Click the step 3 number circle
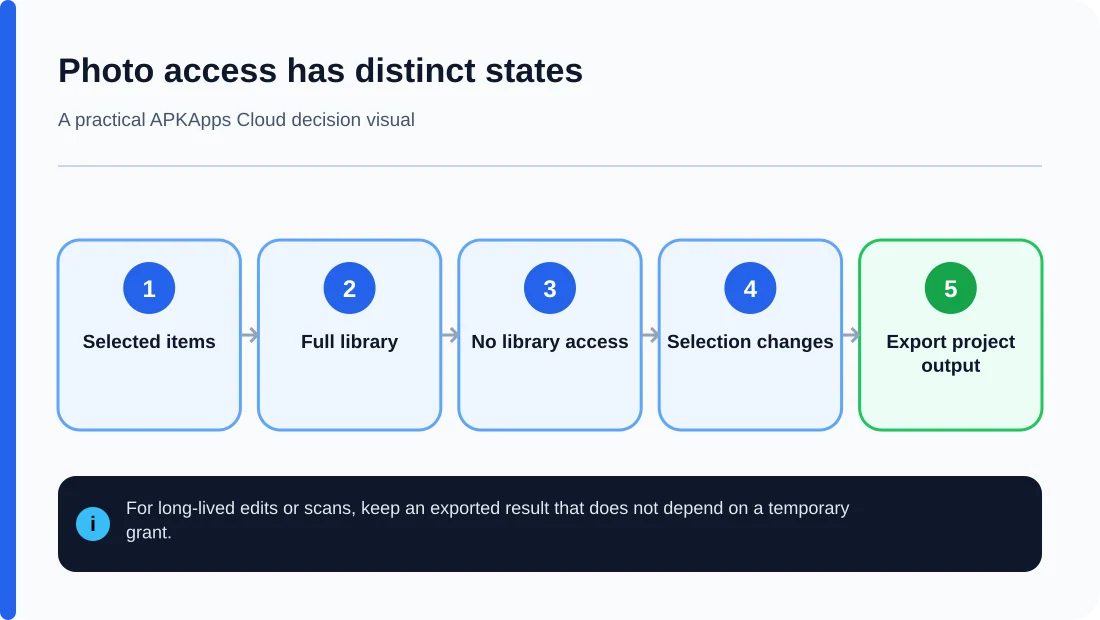Screen dimensions: 1100x620 click(550, 288)
